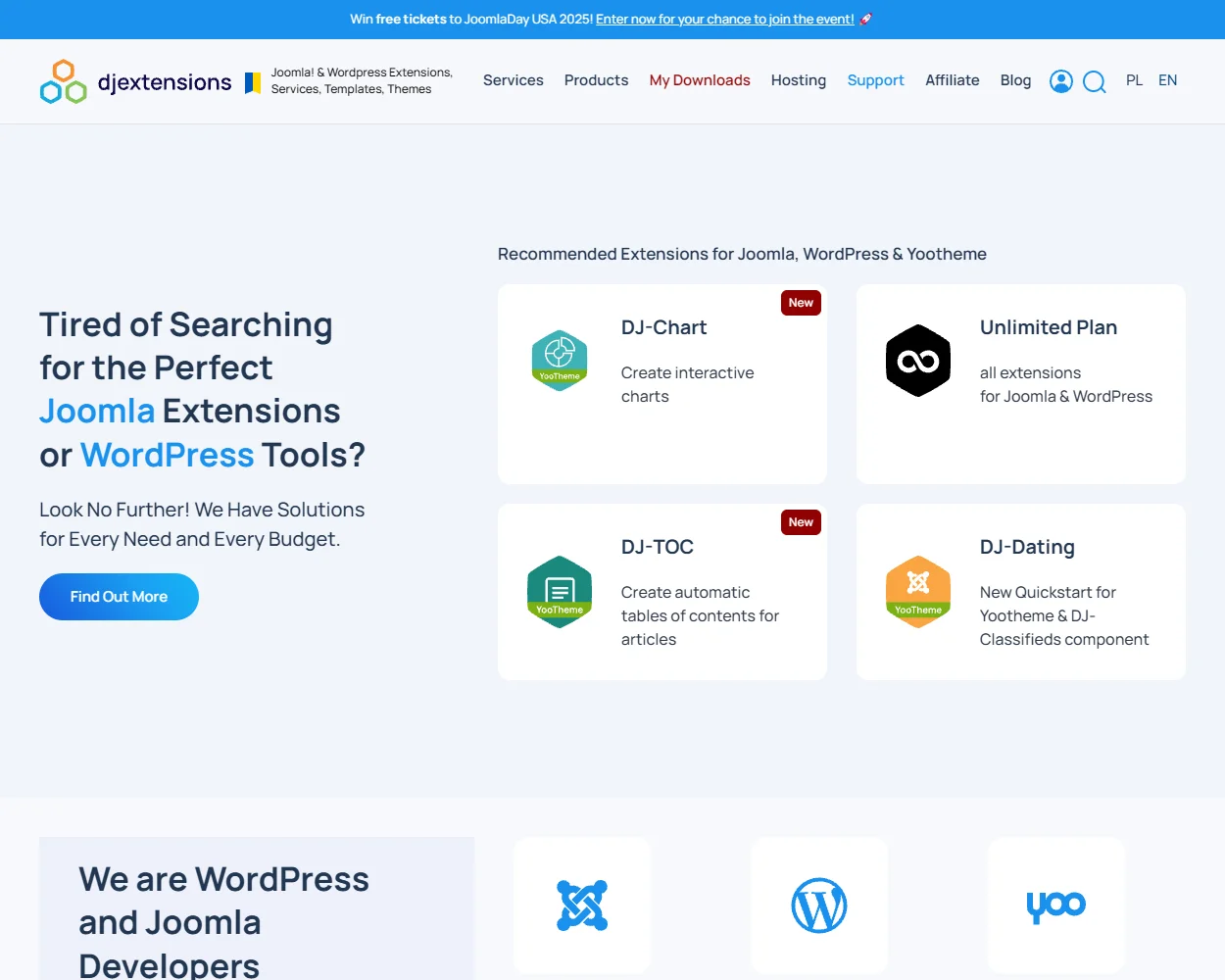
Task: Open the Services menu
Action: click(x=514, y=80)
